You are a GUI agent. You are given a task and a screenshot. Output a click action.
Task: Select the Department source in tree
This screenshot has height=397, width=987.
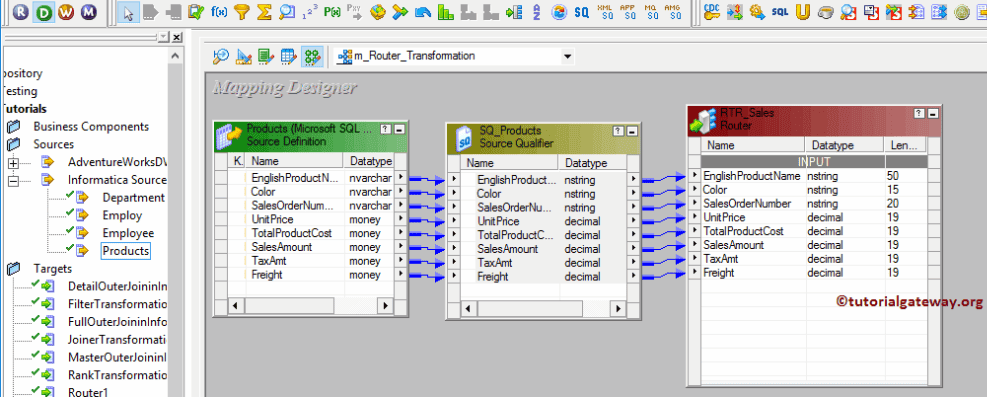click(133, 198)
